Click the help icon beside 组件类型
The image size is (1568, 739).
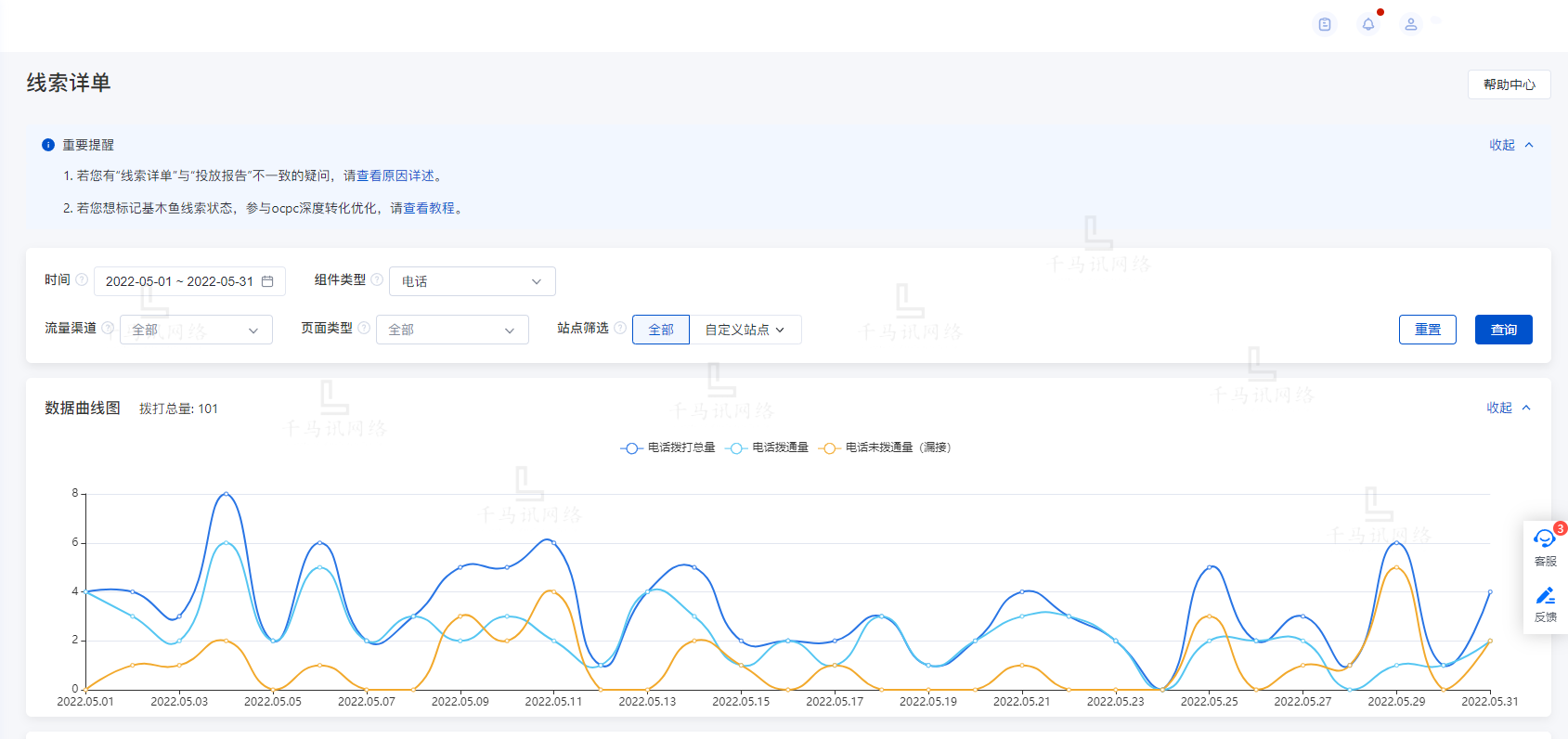377,279
